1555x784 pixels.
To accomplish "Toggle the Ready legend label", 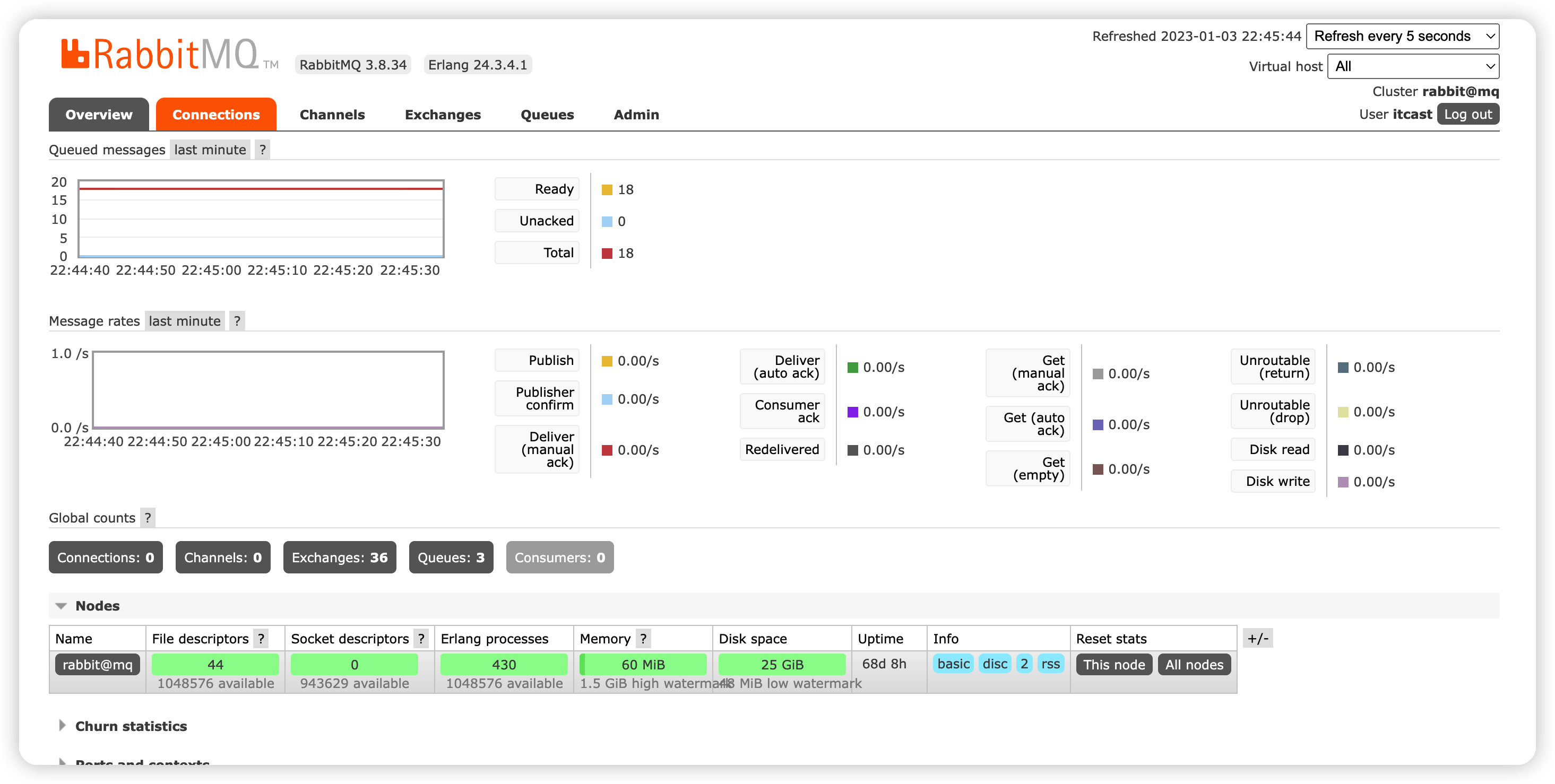I will pos(537,189).
